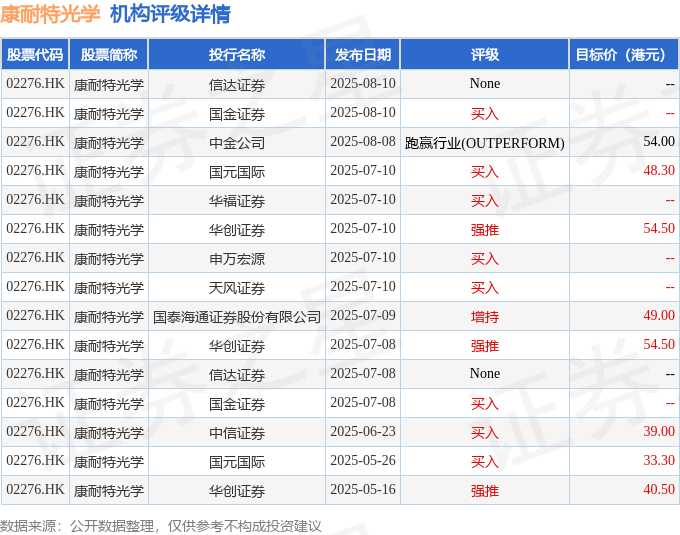Click the 2025-05-26 date cell
Image resolution: width=680 pixels, height=535 pixels.
tap(363, 460)
